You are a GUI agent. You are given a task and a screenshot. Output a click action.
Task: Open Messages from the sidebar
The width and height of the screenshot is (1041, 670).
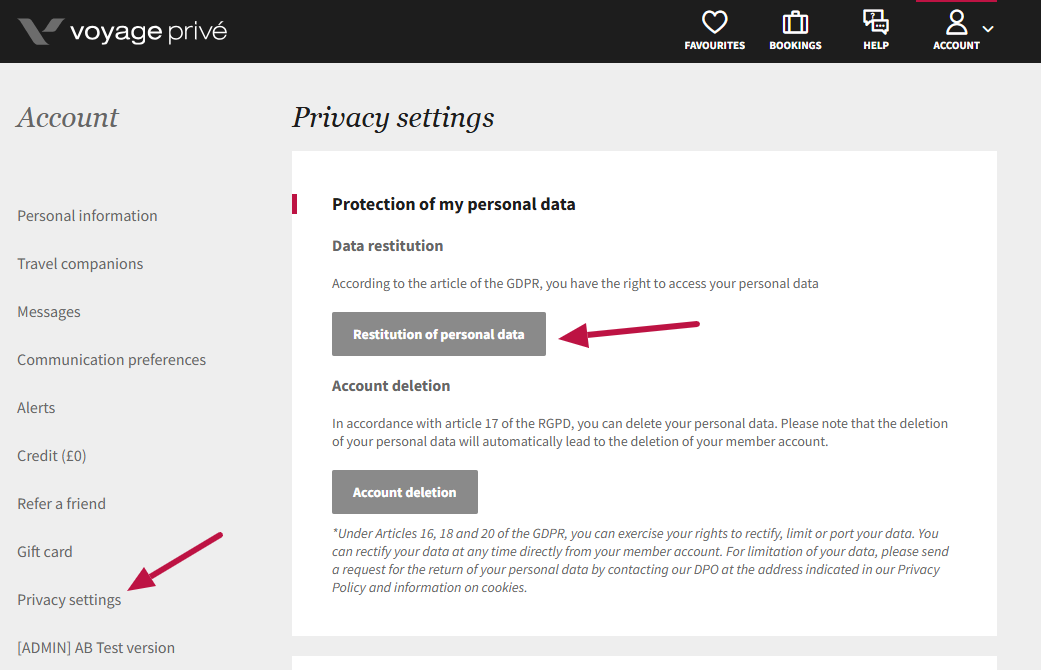tap(49, 312)
